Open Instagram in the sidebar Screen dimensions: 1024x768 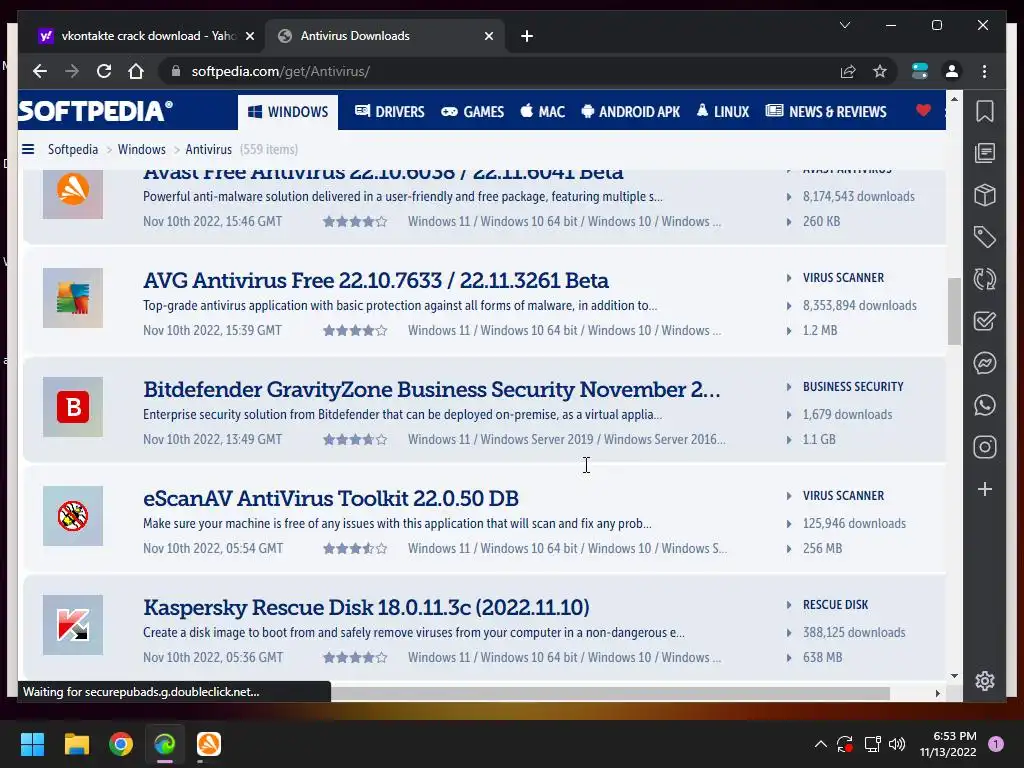[985, 447]
